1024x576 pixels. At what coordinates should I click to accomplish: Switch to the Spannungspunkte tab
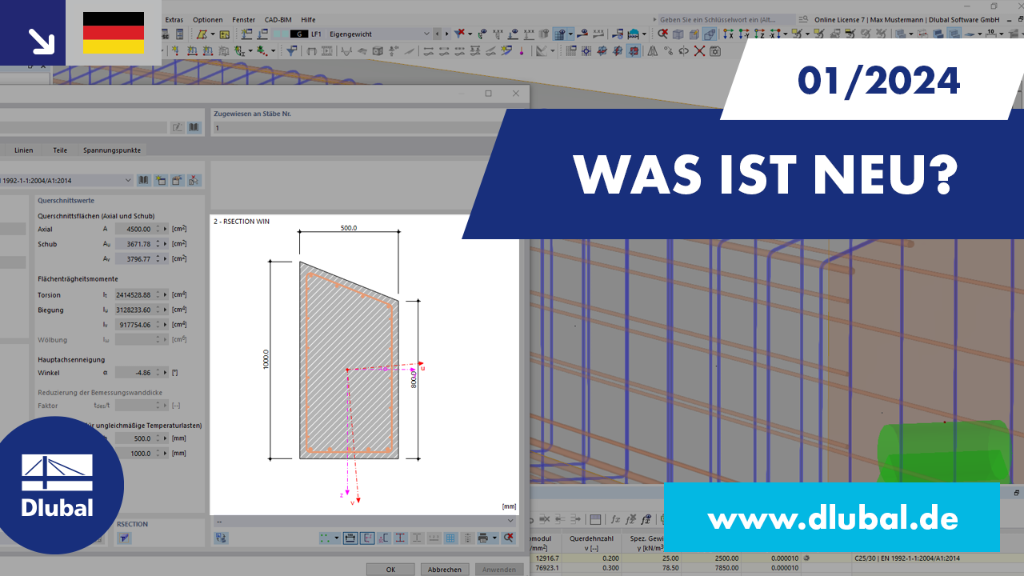(x=112, y=150)
